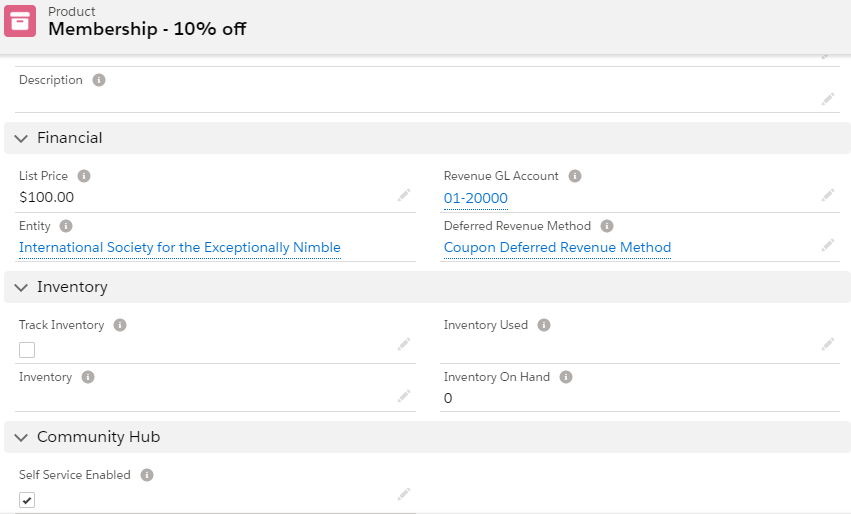Image resolution: width=851 pixels, height=514 pixels.
Task: Click the $100.00 List Price value field
Action: 47,197
